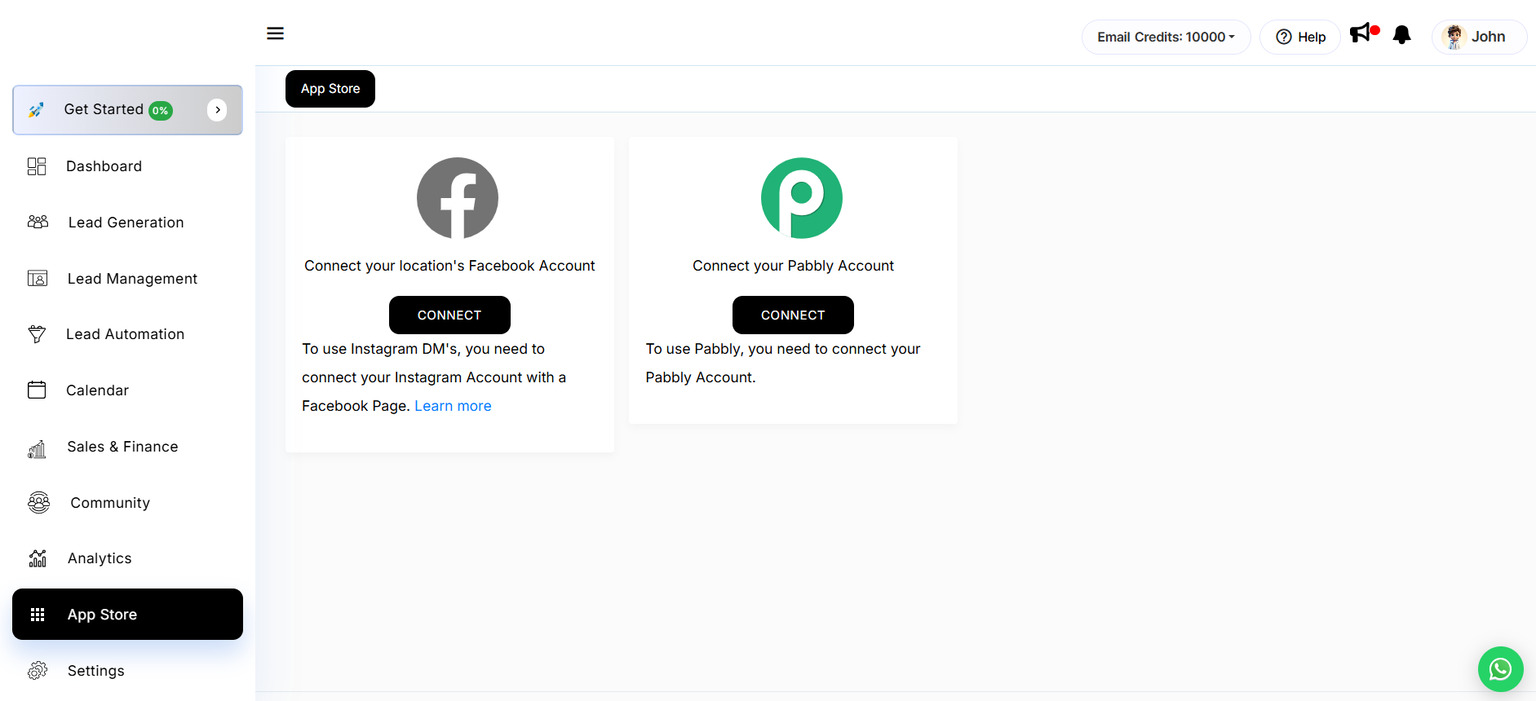Open the Calendar section

[97, 390]
